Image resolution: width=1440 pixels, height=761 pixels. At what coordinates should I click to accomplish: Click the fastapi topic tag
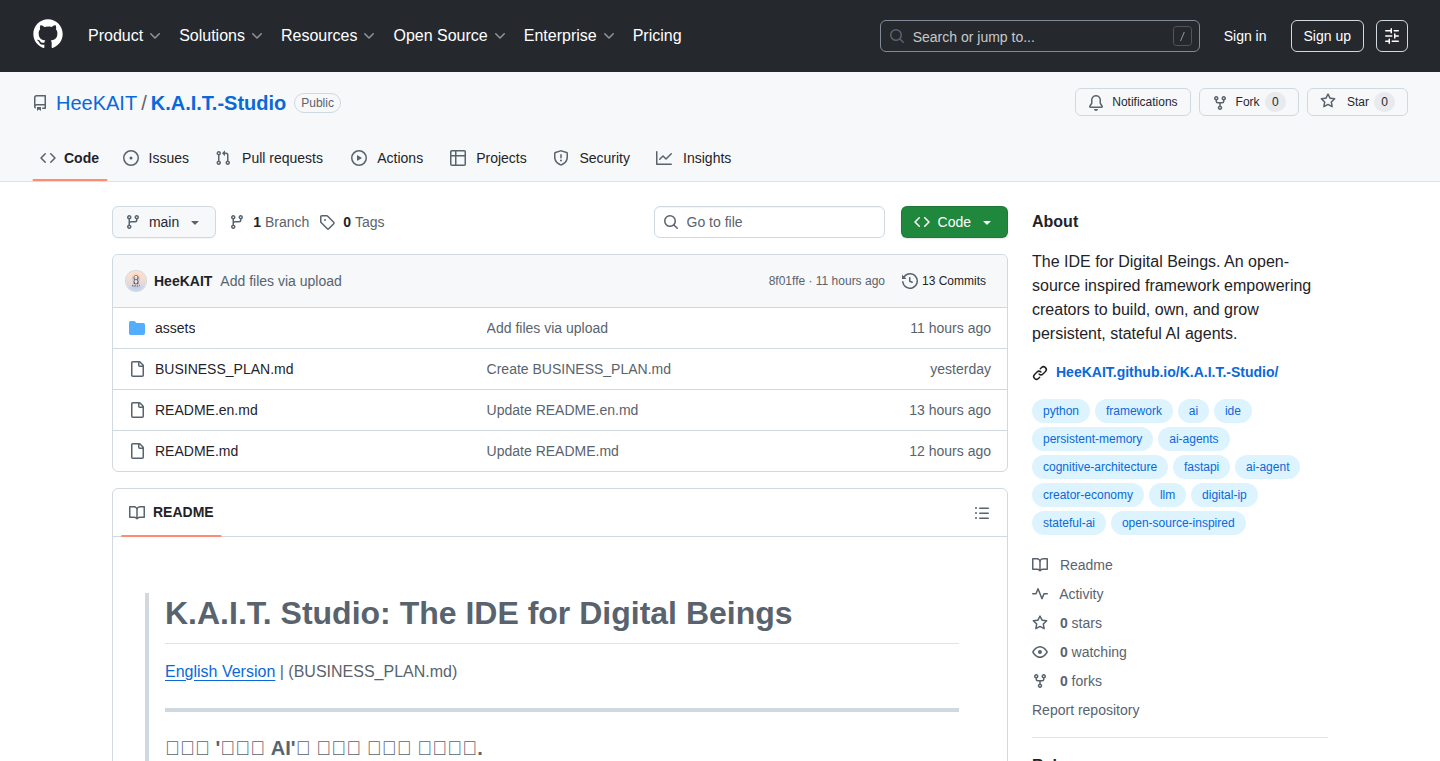point(1202,467)
